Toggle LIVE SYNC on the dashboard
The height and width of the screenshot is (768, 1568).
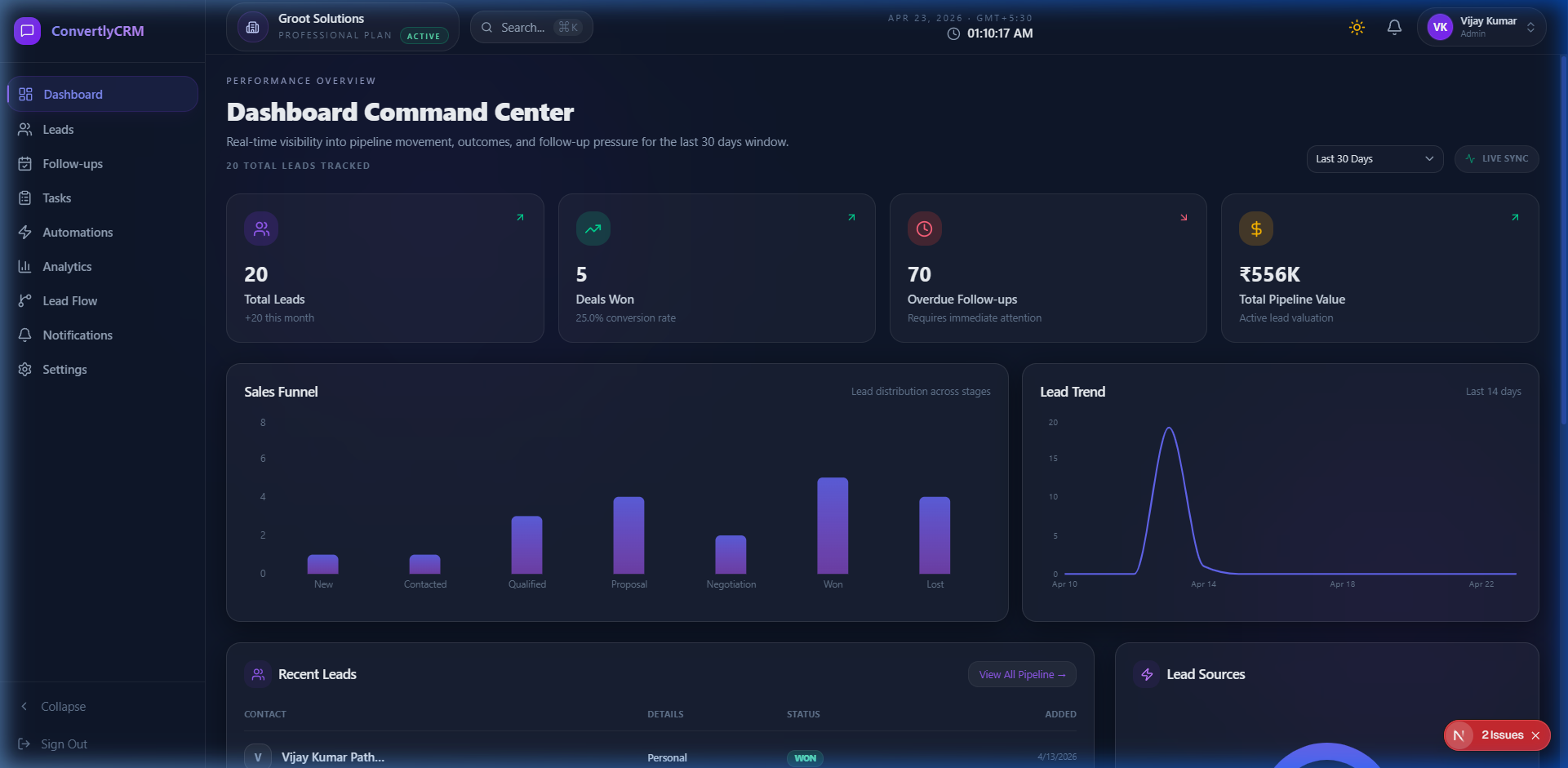(x=1497, y=158)
